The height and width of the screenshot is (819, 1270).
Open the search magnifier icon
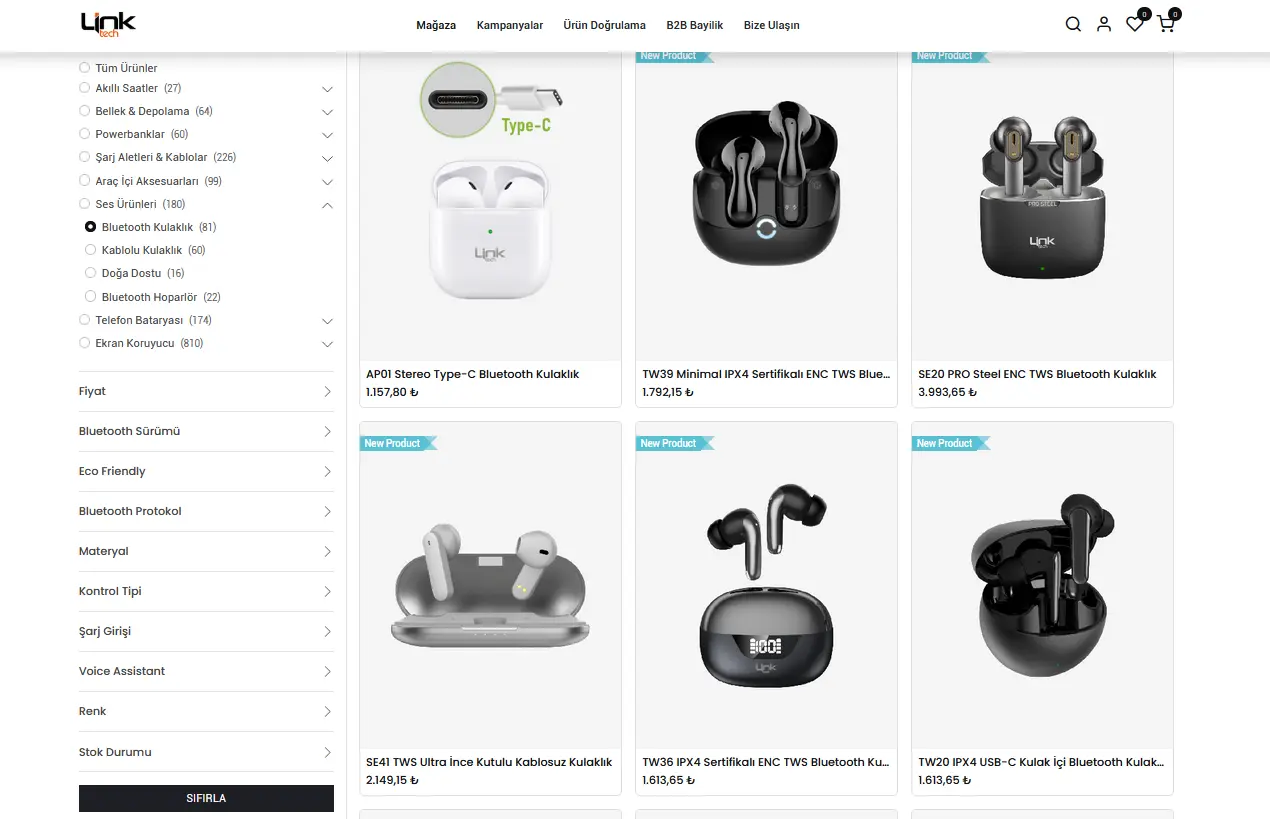[1073, 24]
